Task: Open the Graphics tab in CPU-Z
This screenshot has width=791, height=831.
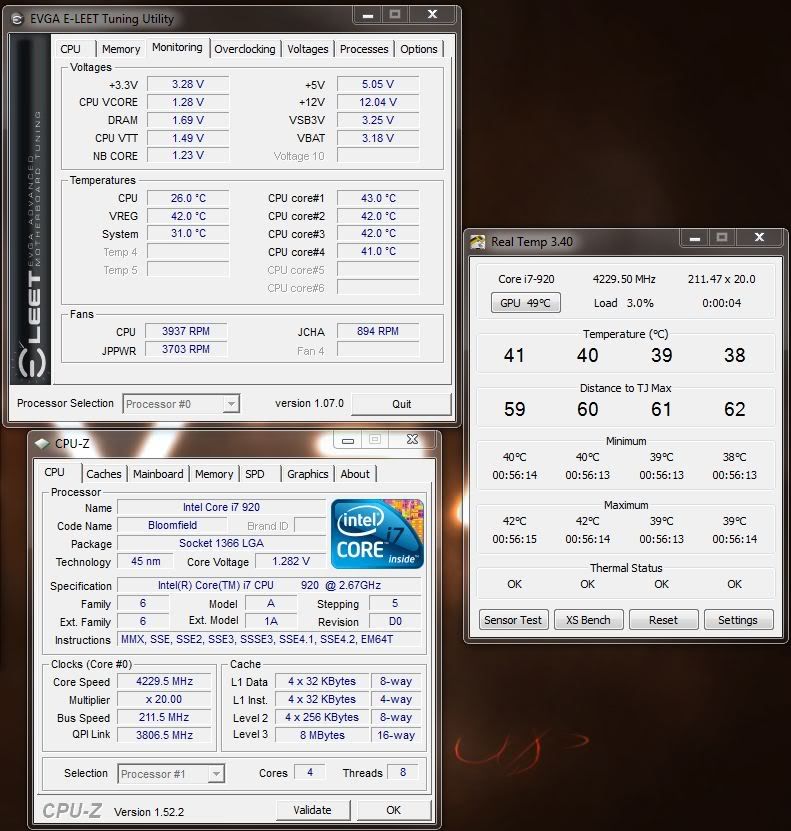Action: coord(308,474)
